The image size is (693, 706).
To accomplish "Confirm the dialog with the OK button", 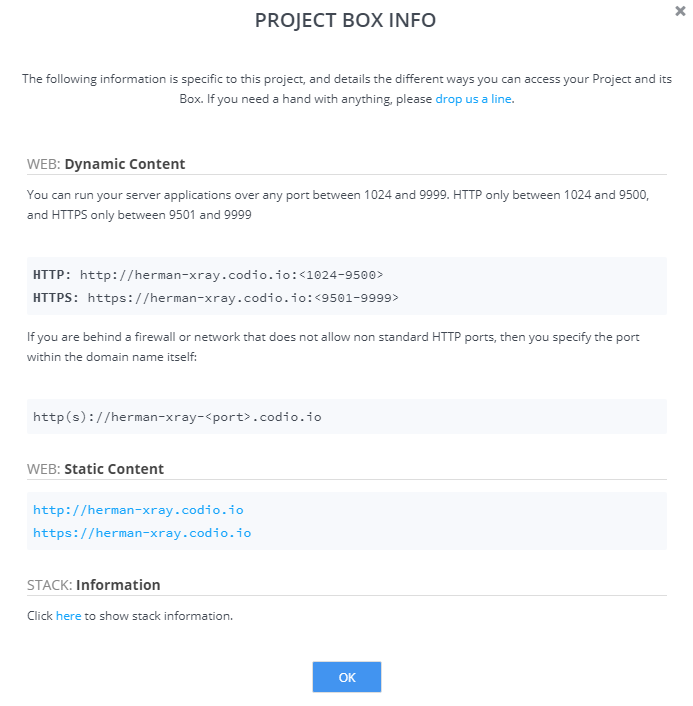I will pyautogui.click(x=347, y=677).
